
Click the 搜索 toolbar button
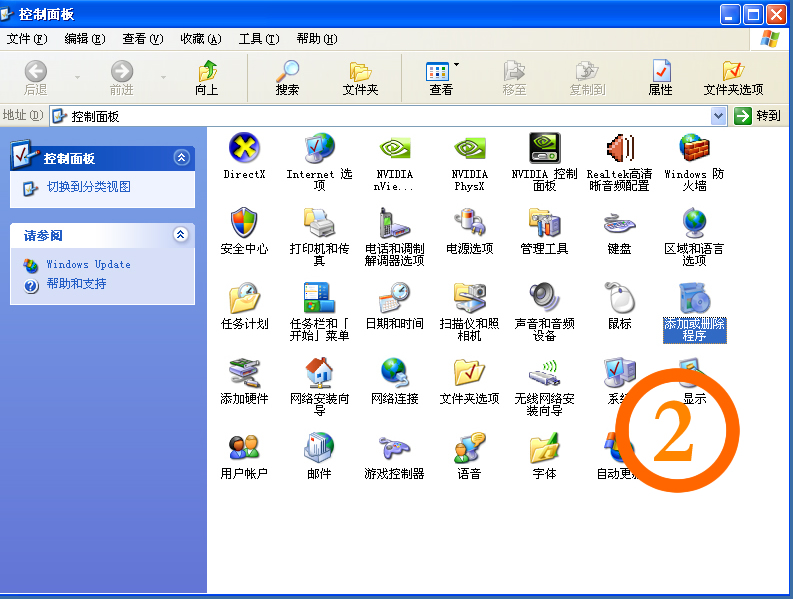pos(287,77)
